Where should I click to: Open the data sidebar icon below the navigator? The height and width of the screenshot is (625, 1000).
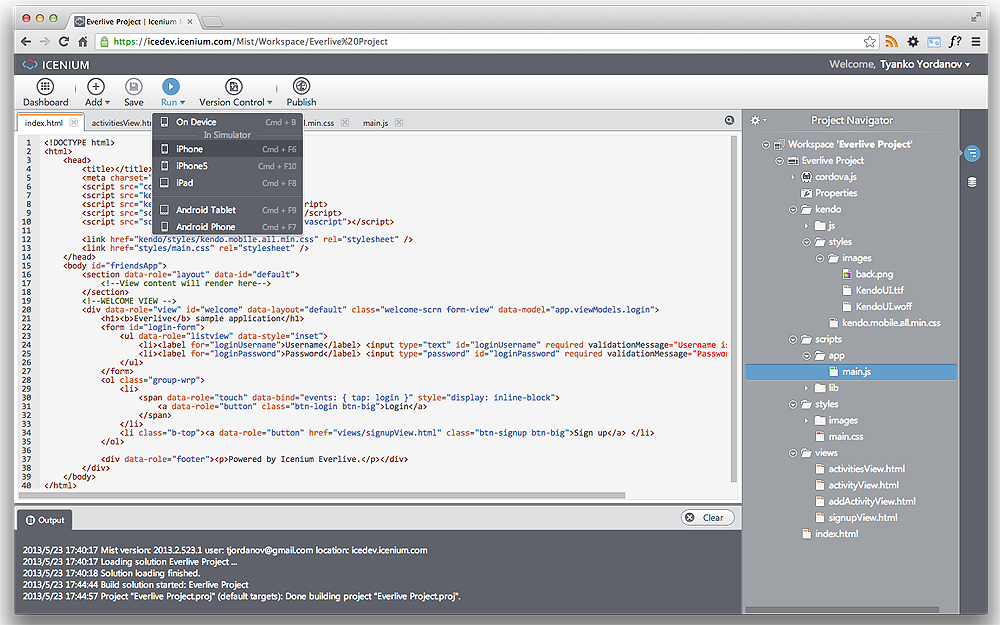coord(972,182)
